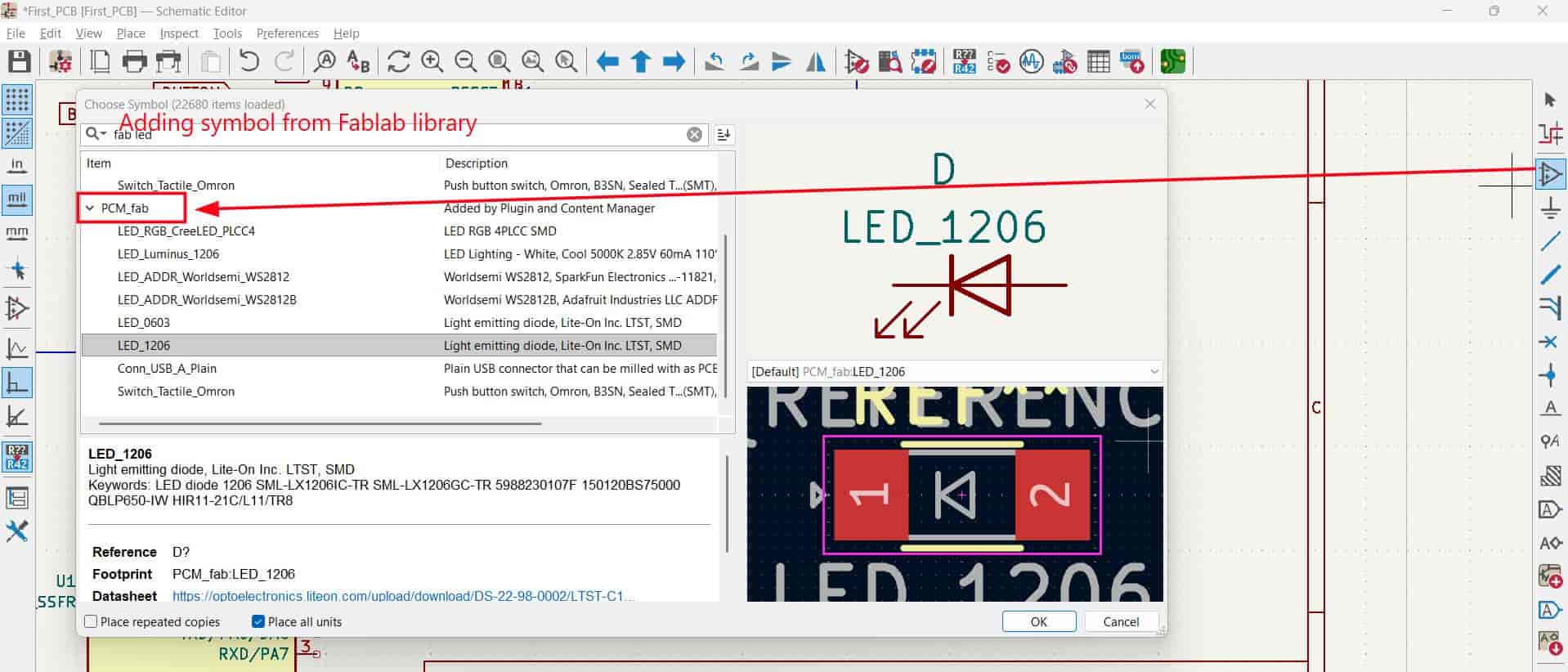Open the Hierarchy Navigator panel icon
The image size is (1568, 672).
pyautogui.click(x=17, y=498)
